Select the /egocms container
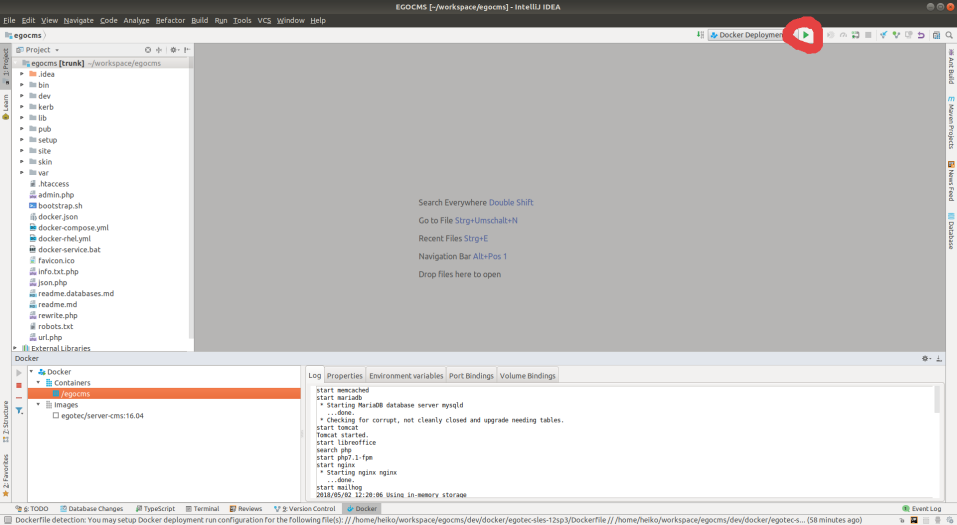The width and height of the screenshot is (957, 525). pos(164,394)
